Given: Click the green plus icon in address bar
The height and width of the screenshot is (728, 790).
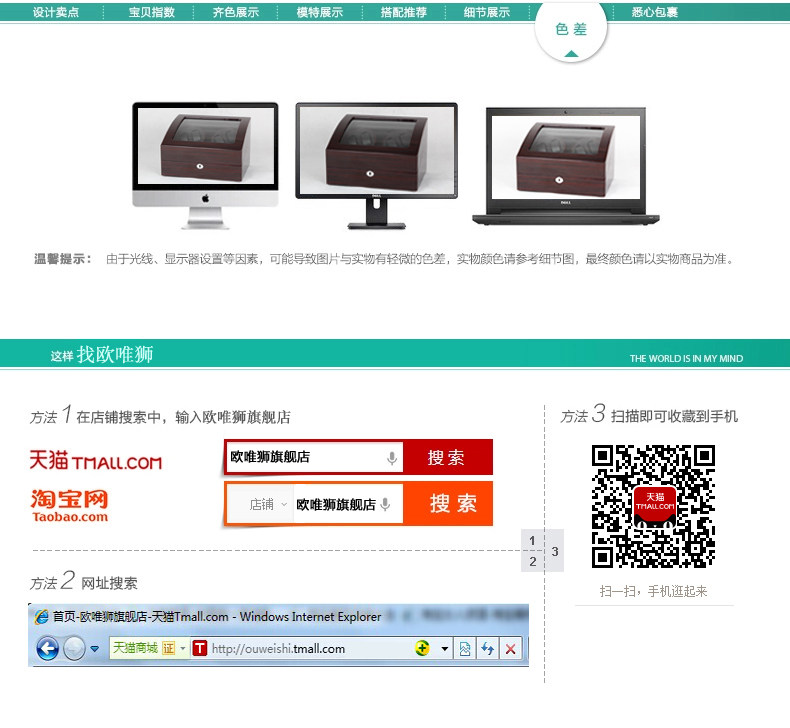Looking at the screenshot, I should [422, 648].
